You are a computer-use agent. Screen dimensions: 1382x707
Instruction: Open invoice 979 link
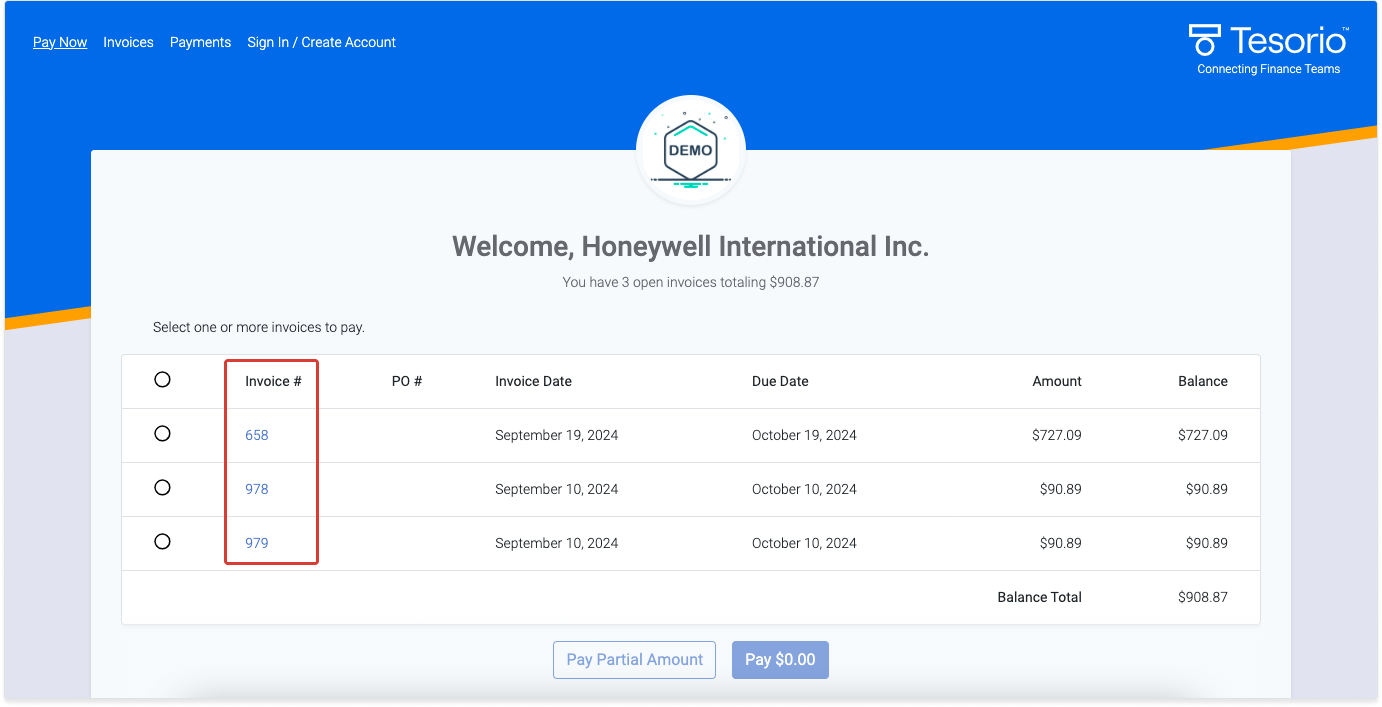[x=257, y=543]
